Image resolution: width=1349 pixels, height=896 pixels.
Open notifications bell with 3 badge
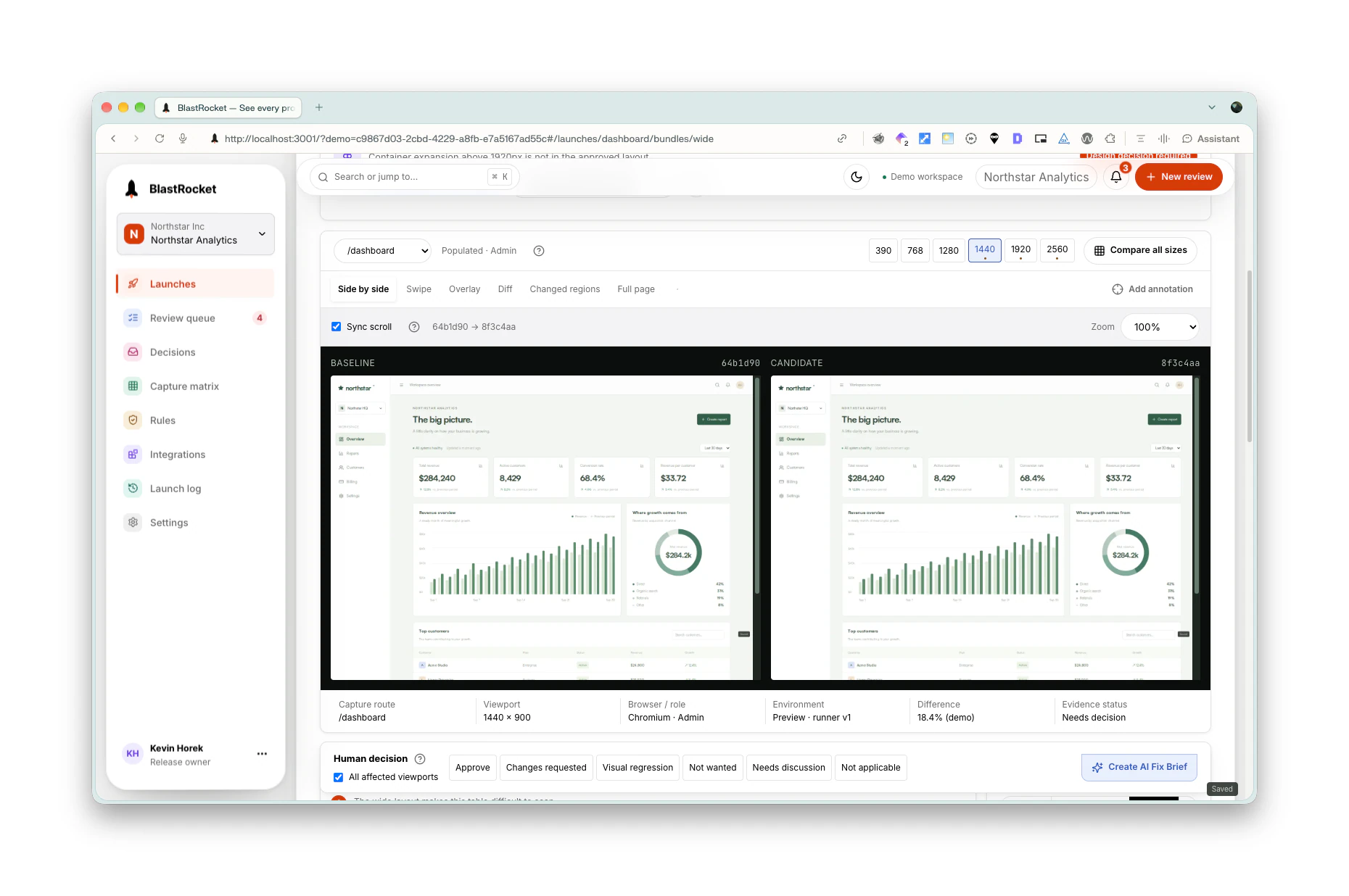(x=1116, y=177)
